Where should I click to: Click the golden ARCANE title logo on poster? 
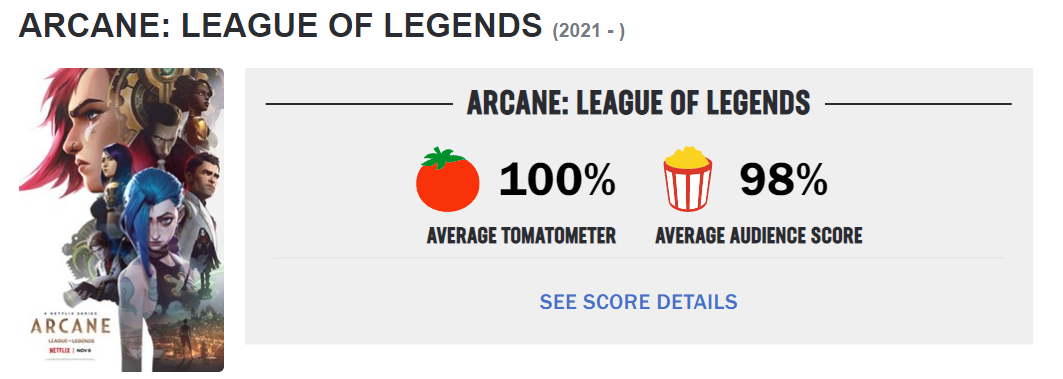pos(71,325)
